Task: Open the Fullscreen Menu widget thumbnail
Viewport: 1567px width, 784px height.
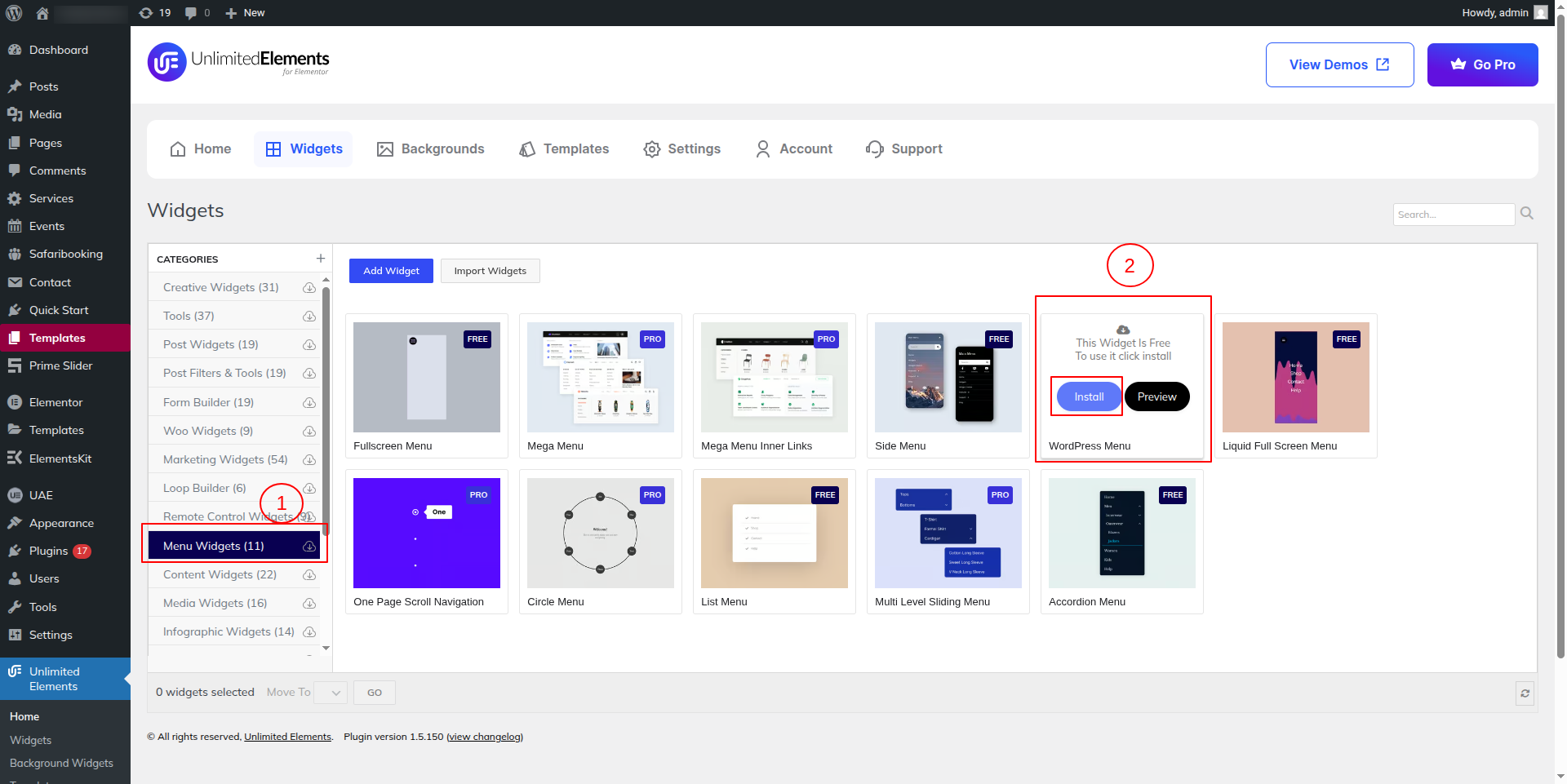Action: pyautogui.click(x=426, y=377)
